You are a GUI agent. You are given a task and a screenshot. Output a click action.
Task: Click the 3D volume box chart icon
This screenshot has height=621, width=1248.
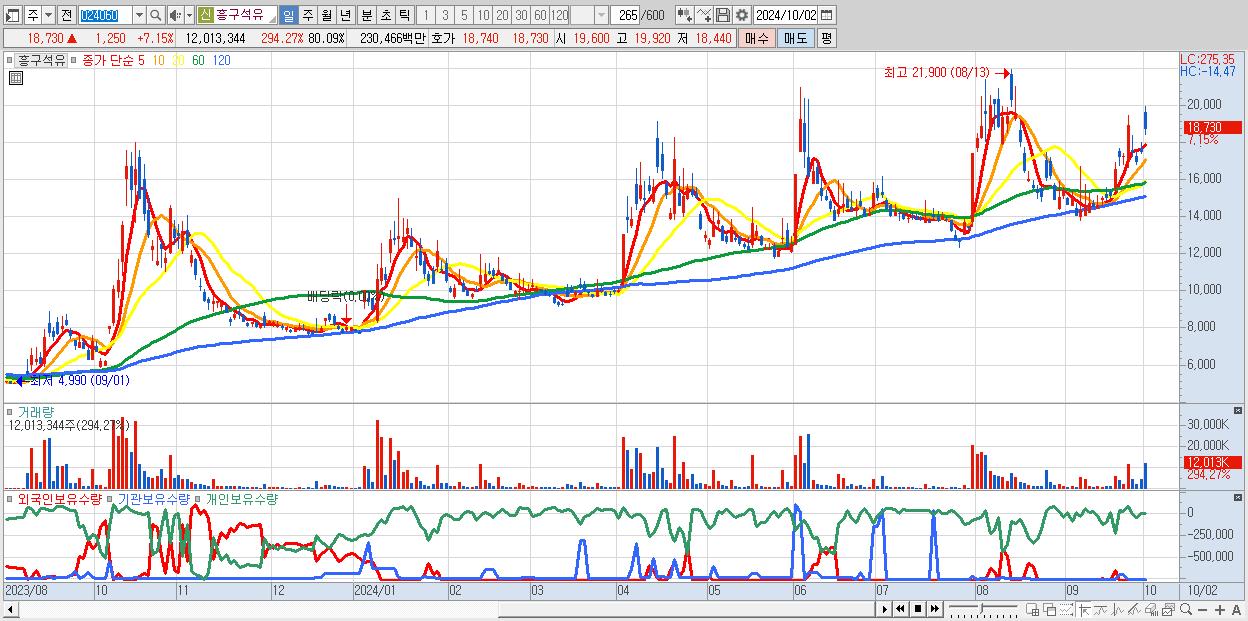[1151, 609]
